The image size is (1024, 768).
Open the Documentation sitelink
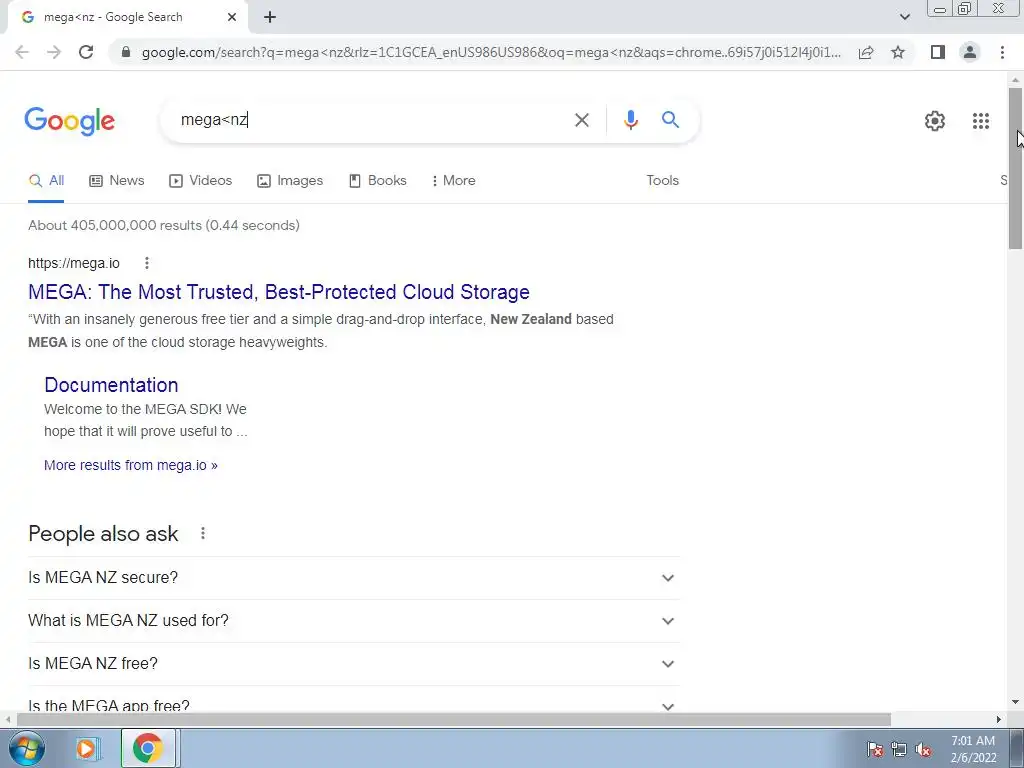click(x=111, y=385)
